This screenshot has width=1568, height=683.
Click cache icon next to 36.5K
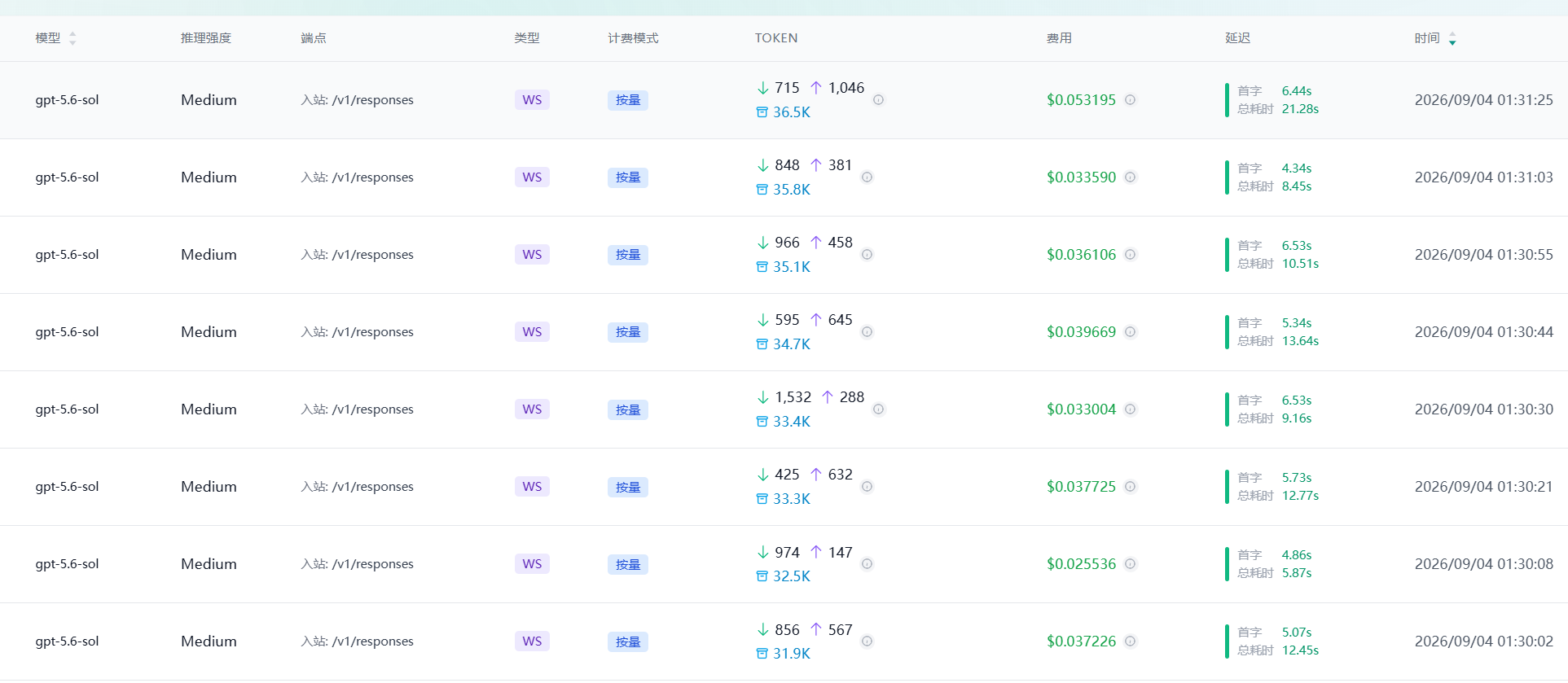tap(762, 112)
